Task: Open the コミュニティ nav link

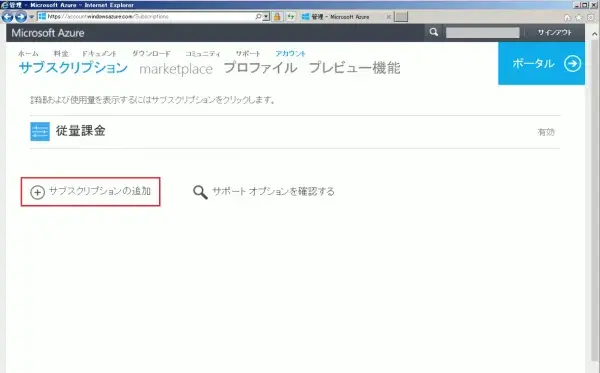Action: tap(203, 54)
